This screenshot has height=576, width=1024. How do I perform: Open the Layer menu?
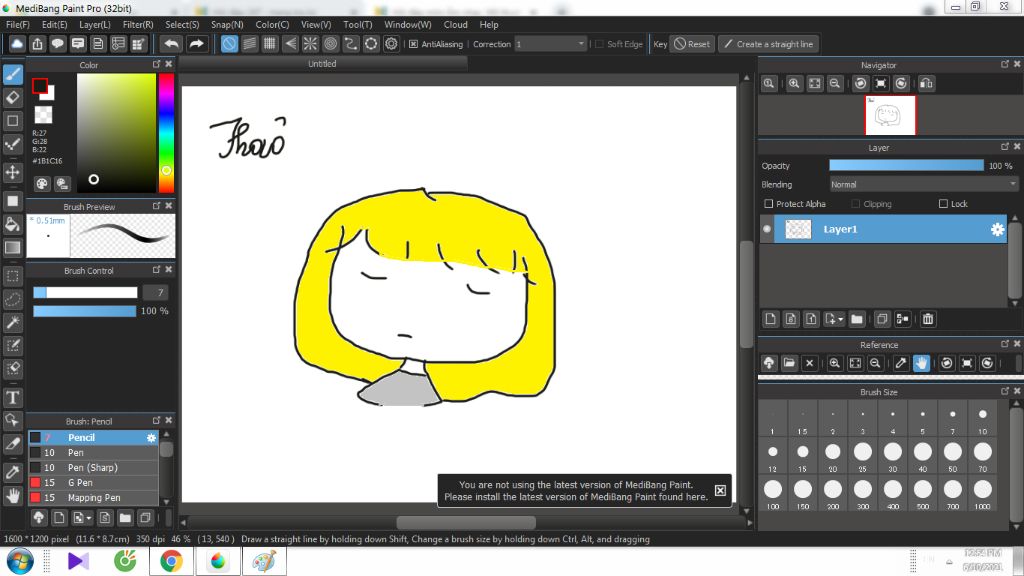point(95,25)
